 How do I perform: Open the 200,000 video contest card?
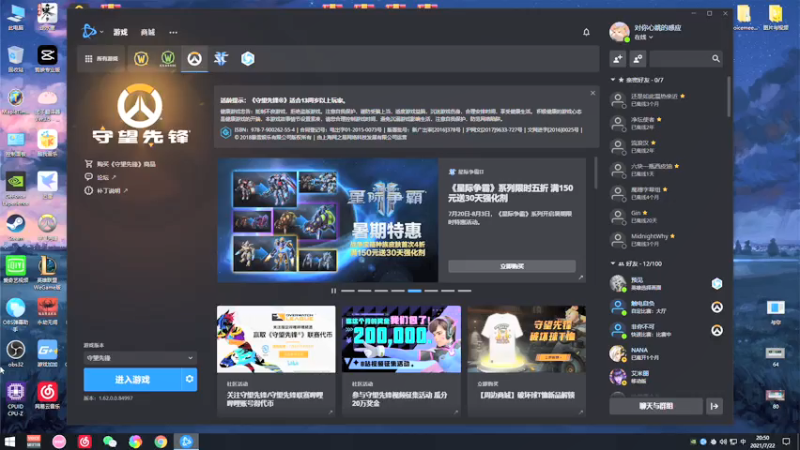coord(402,360)
